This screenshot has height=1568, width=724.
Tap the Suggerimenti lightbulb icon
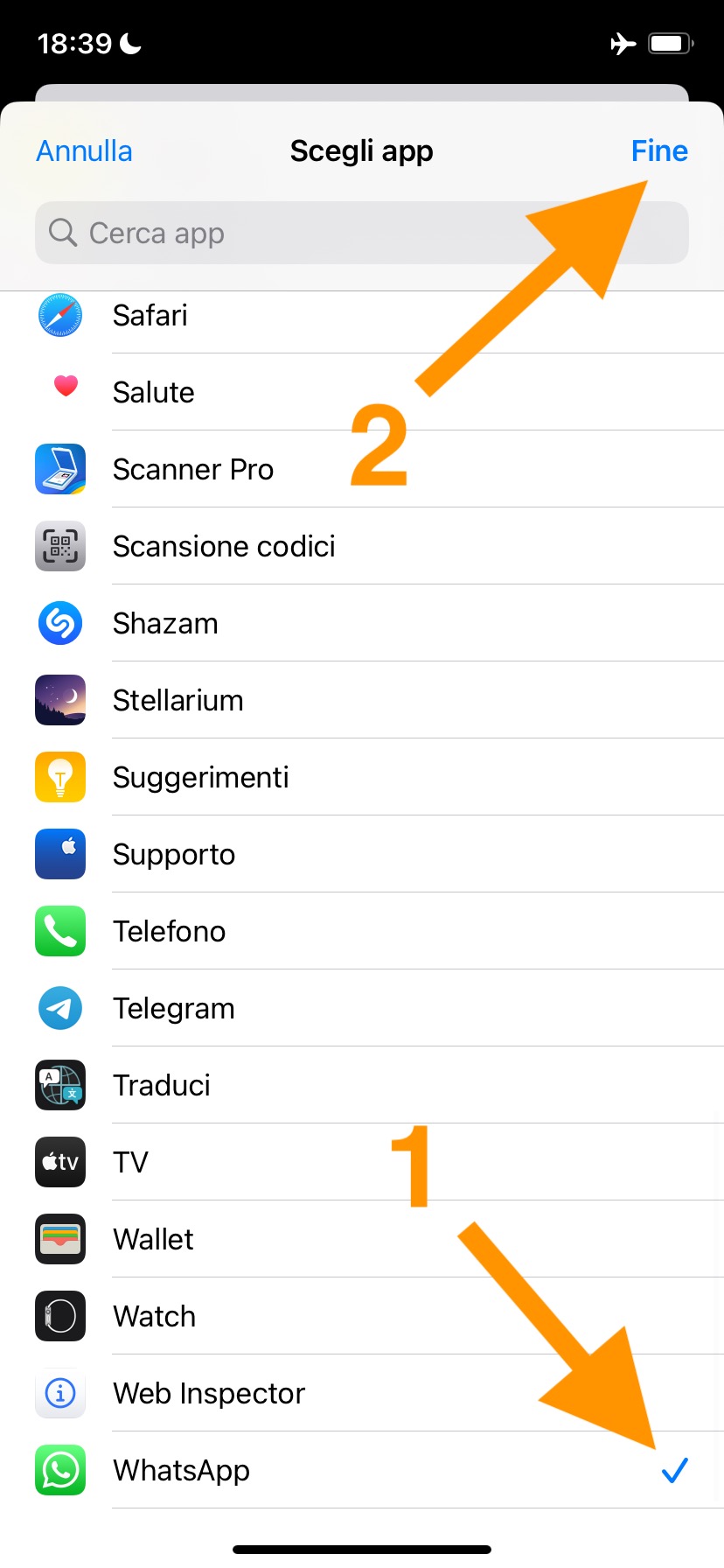[60, 777]
